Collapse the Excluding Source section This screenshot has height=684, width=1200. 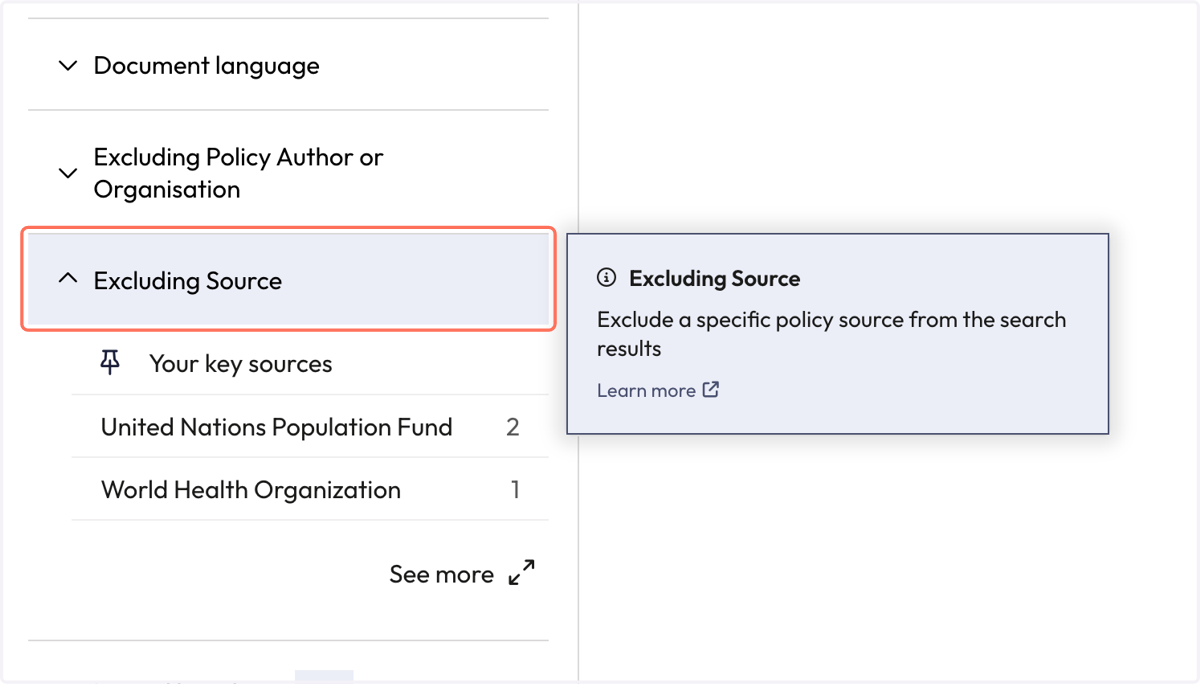(288, 280)
